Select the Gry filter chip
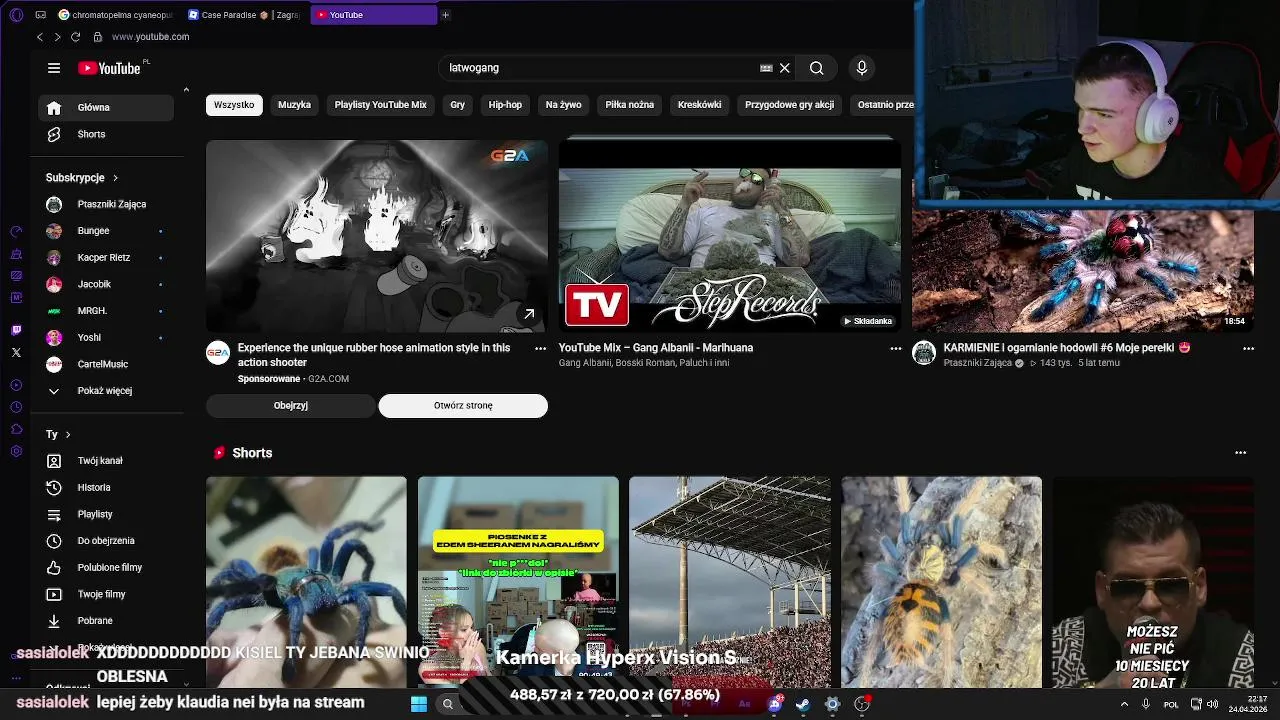Viewport: 1280px width, 720px height. (458, 105)
